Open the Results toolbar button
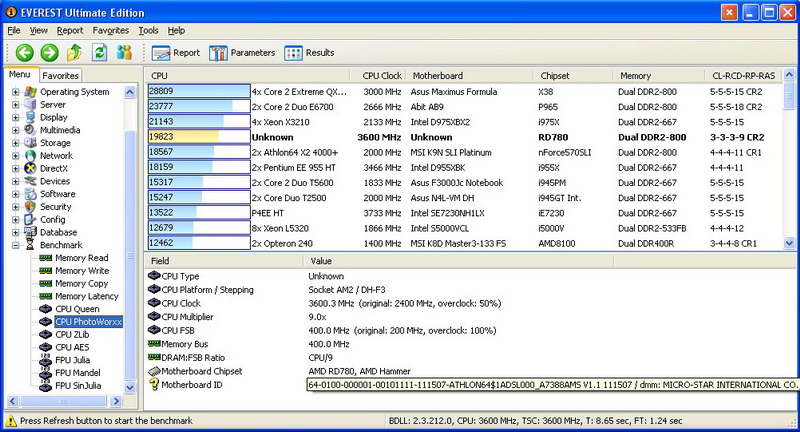This screenshot has width=800, height=432. 309,53
